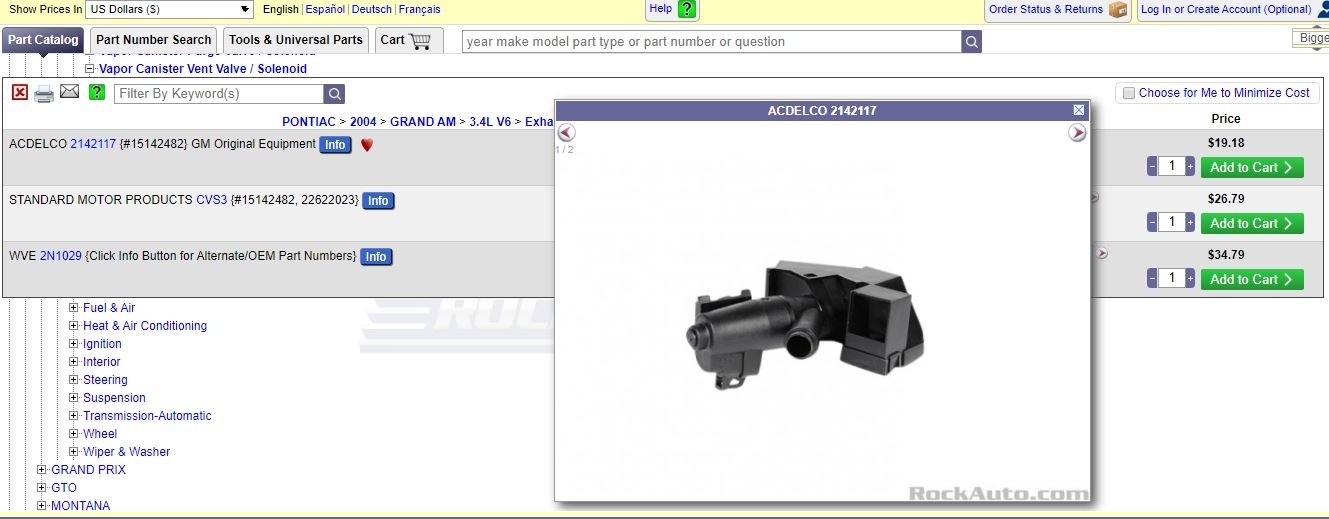The image size is (1329, 519).
Task: Add the $19.18 ACDELCO part to cart
Action: [1252, 167]
